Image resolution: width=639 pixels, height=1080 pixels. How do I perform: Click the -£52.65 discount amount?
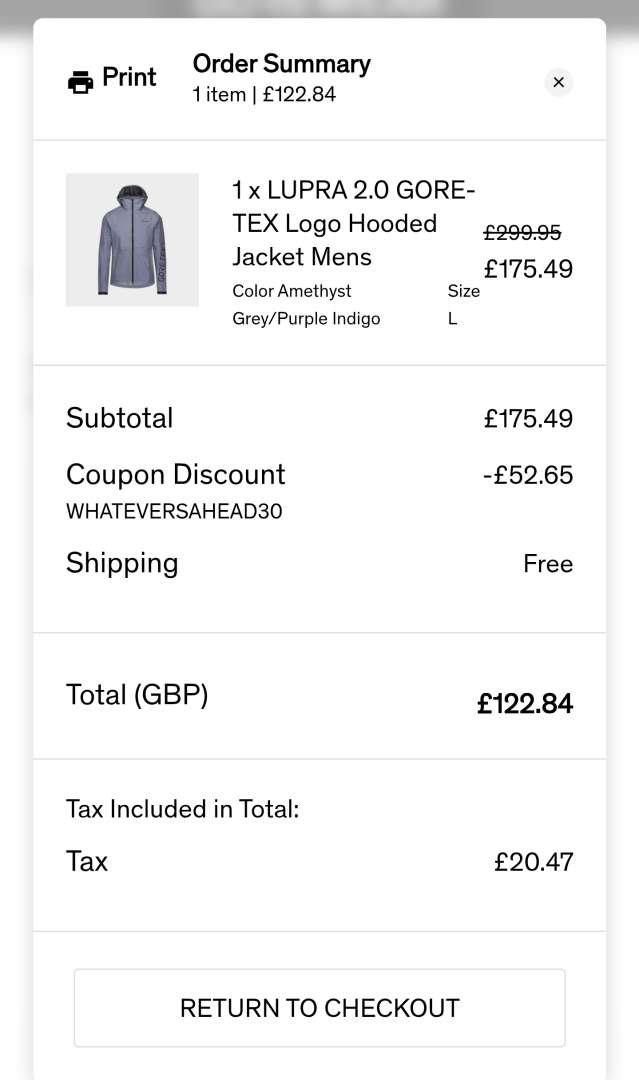coord(527,475)
